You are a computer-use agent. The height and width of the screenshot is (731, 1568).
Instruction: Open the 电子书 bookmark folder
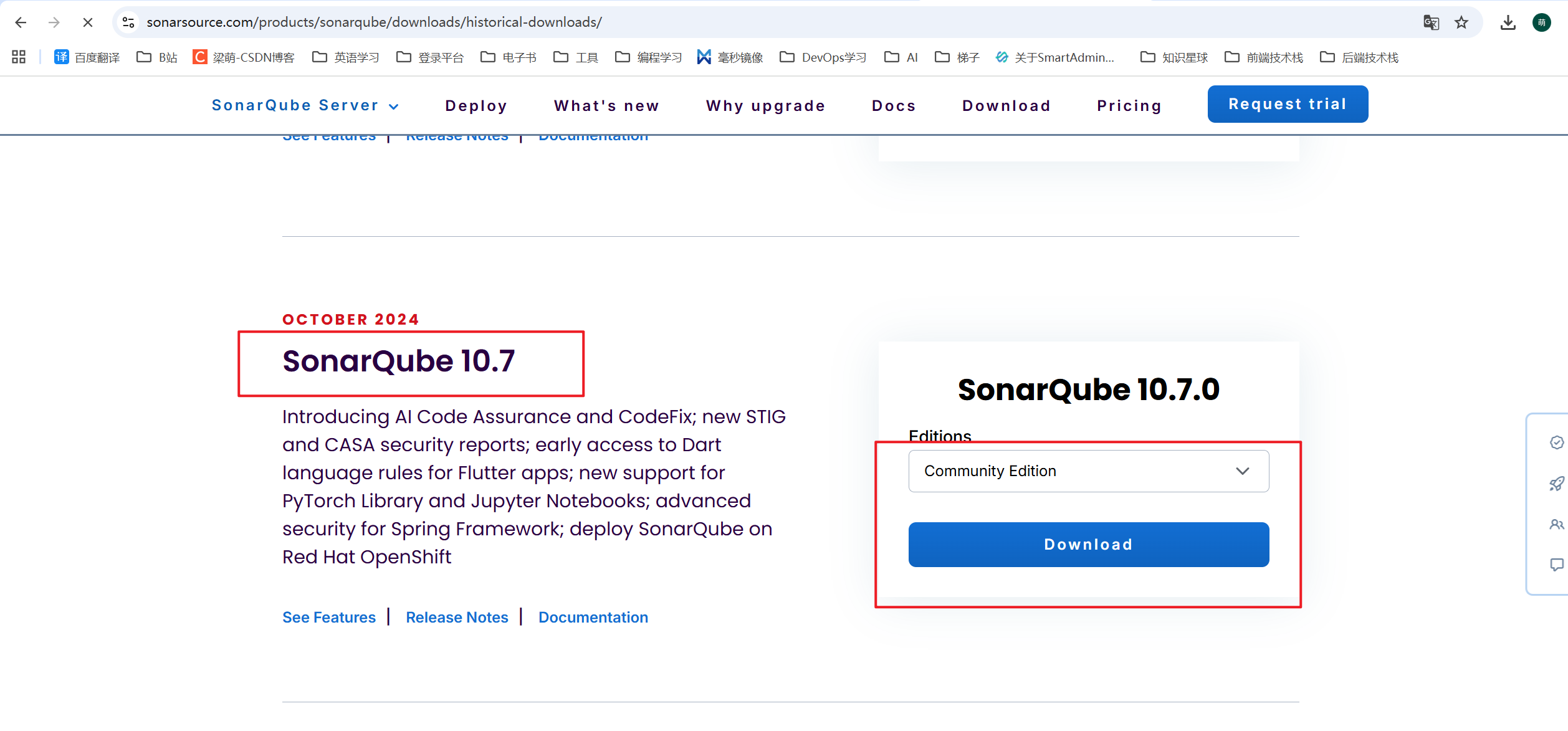pos(509,57)
